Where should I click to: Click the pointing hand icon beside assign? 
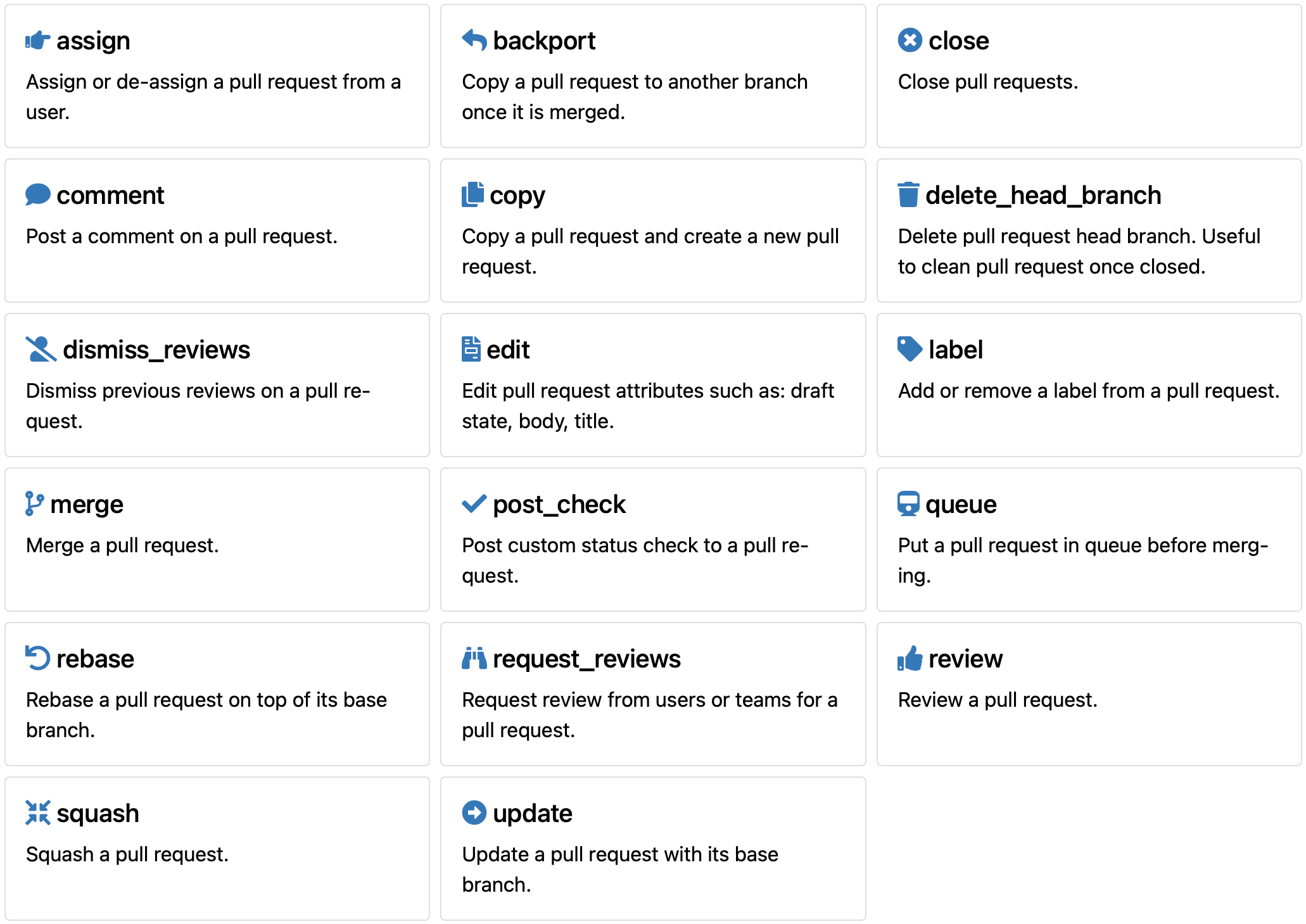37,41
